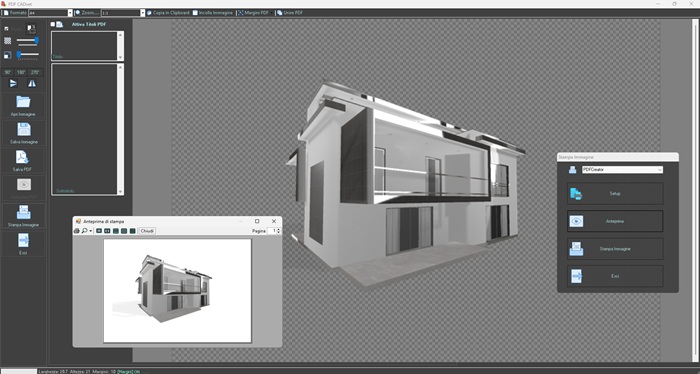Click Chiudi button in print preview
Image resolution: width=700 pixels, height=374 pixels.
(147, 231)
